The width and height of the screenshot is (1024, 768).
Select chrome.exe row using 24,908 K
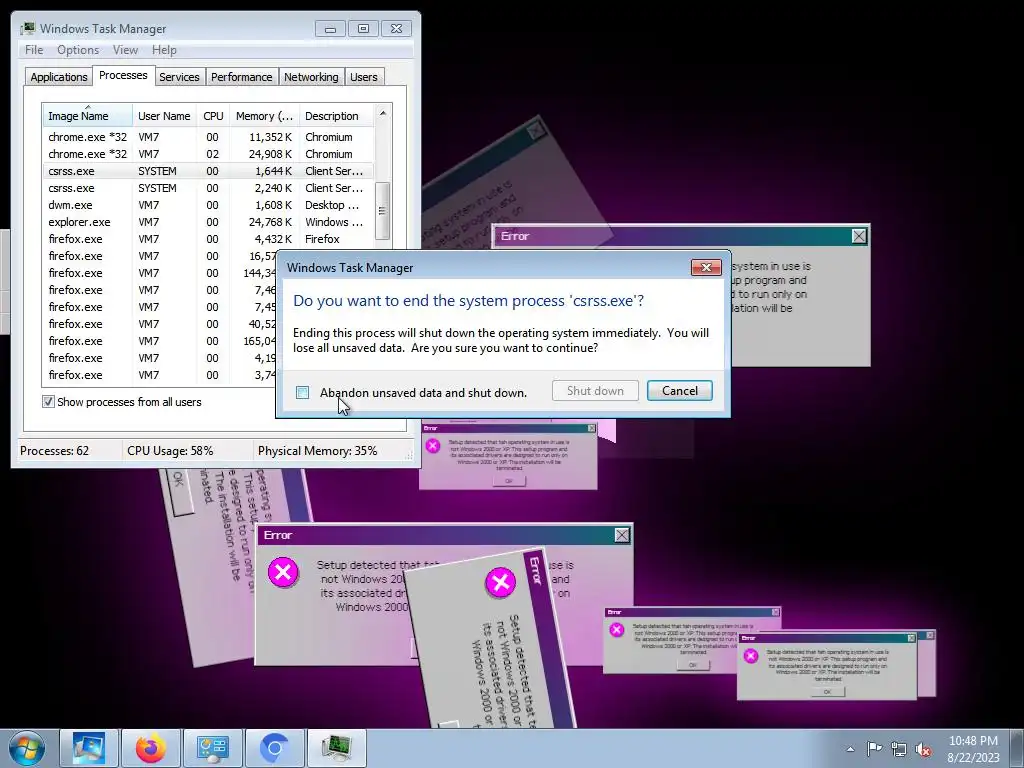click(x=208, y=154)
